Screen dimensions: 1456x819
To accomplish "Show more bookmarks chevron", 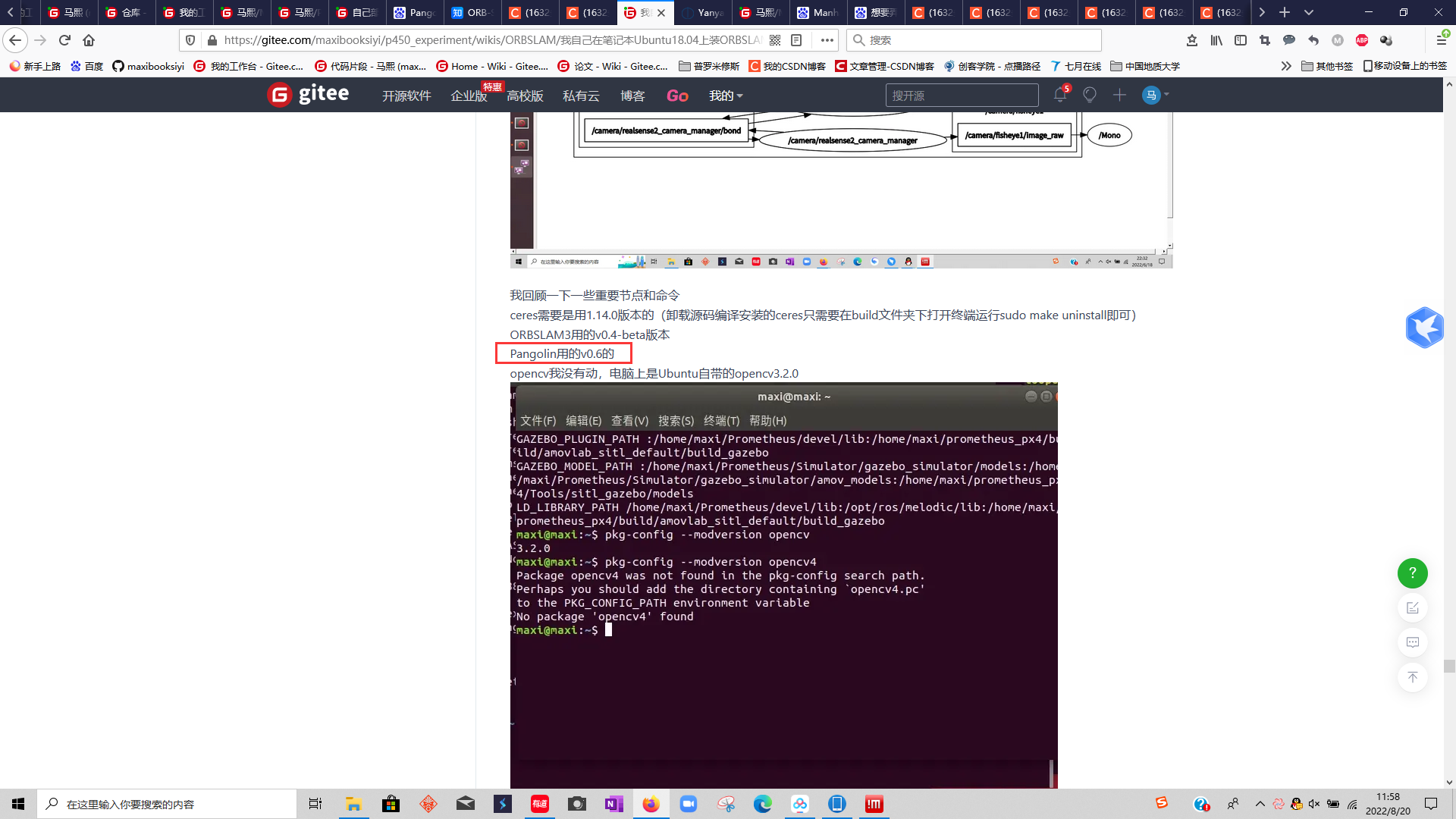I will (1286, 66).
